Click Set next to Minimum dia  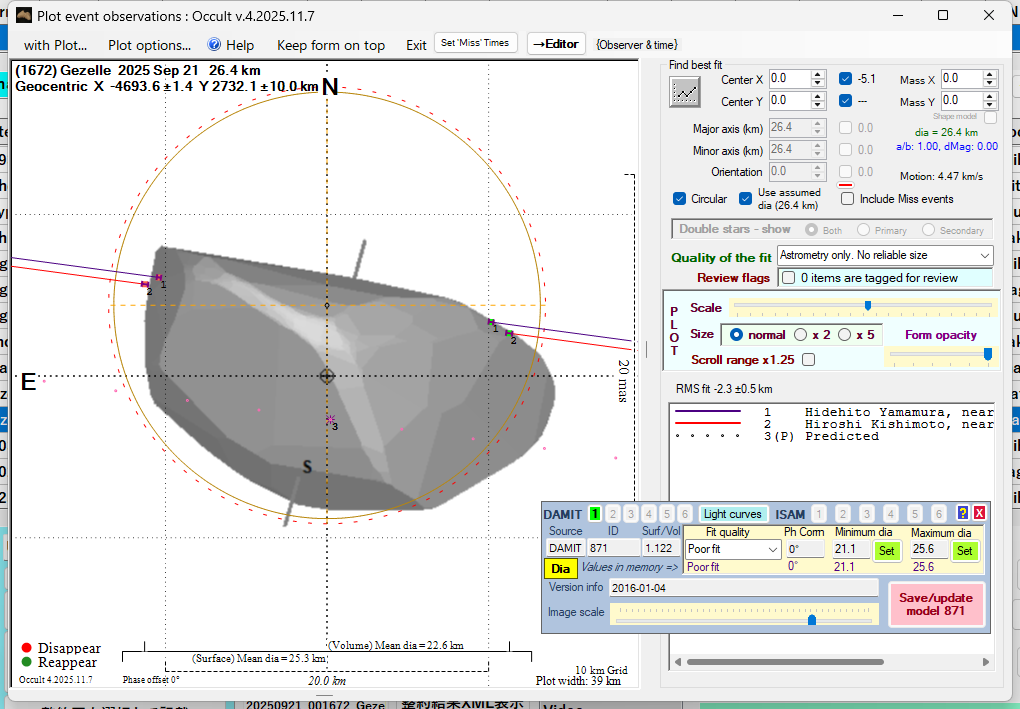[886, 550]
